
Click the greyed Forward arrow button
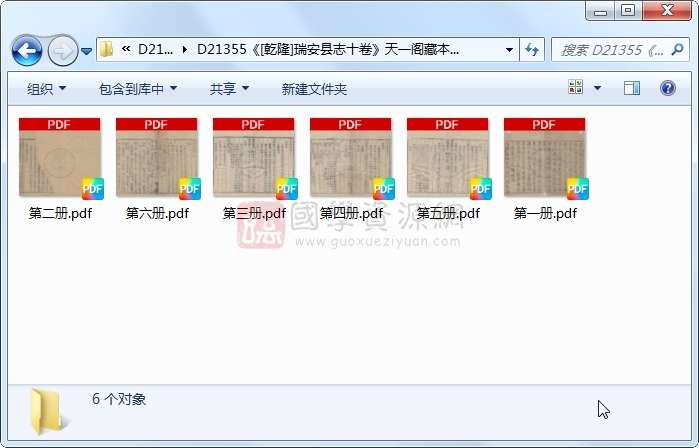click(x=62, y=51)
